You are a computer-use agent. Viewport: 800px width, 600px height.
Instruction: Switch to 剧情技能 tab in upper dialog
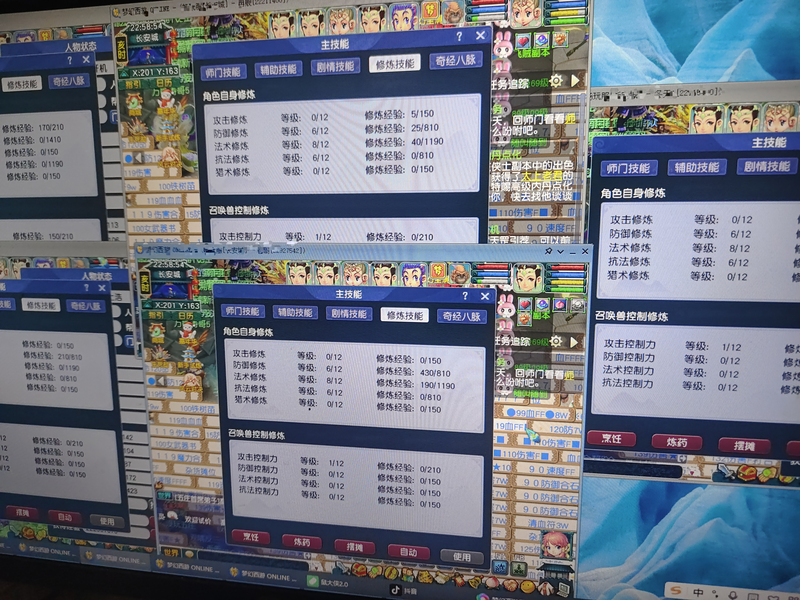tap(335, 67)
